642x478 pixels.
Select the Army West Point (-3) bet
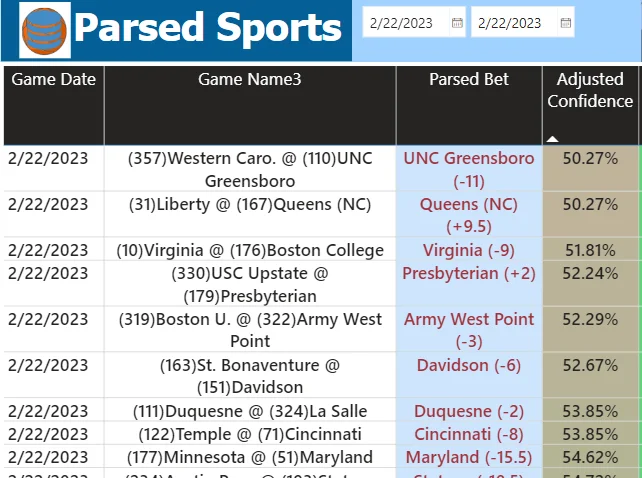click(469, 330)
